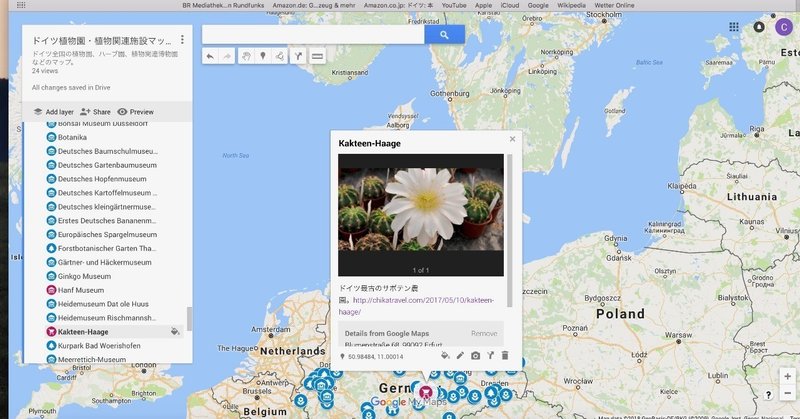This screenshot has height=419, width=800.
Task: Select Kurpark Bad Woerishofen entry
Action: [x=99, y=346]
